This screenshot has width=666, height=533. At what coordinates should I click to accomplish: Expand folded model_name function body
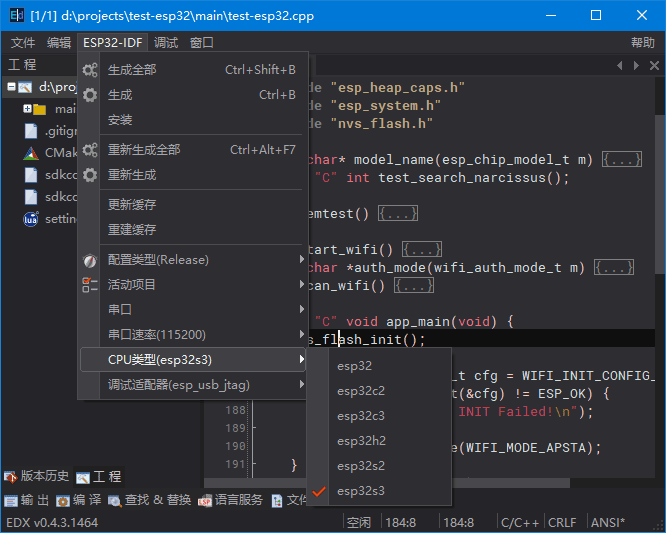click(622, 160)
